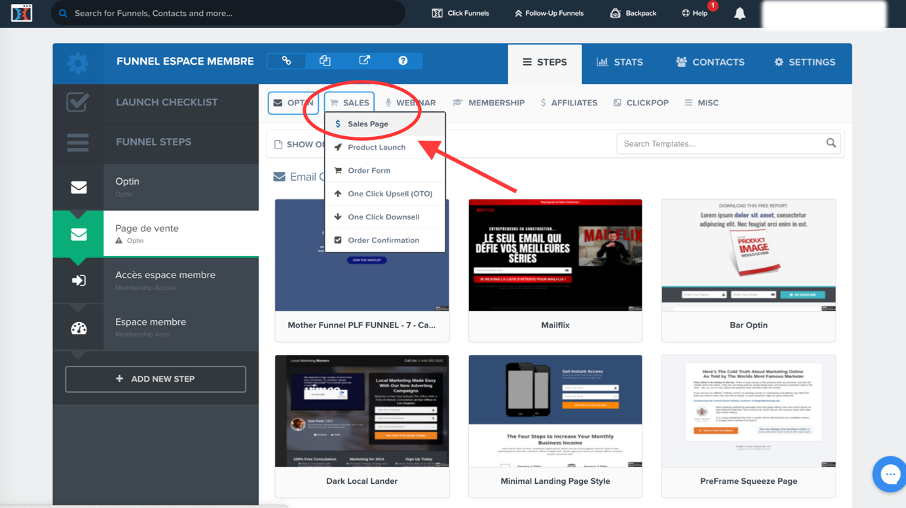This screenshot has height=508, width=906.
Task: Click the Backpack menu item
Action: pos(633,13)
